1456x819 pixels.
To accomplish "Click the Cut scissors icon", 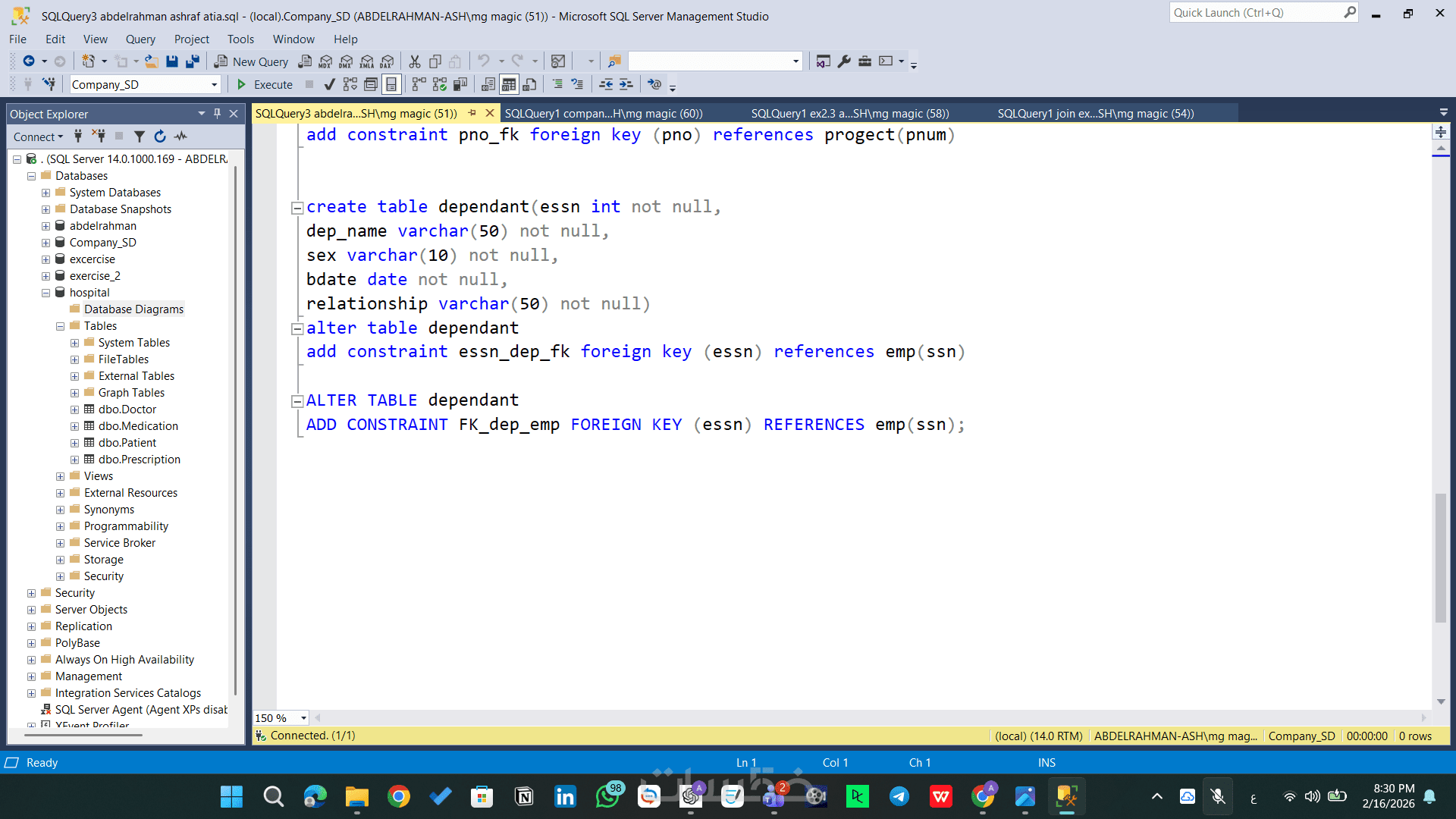I will click(x=415, y=61).
